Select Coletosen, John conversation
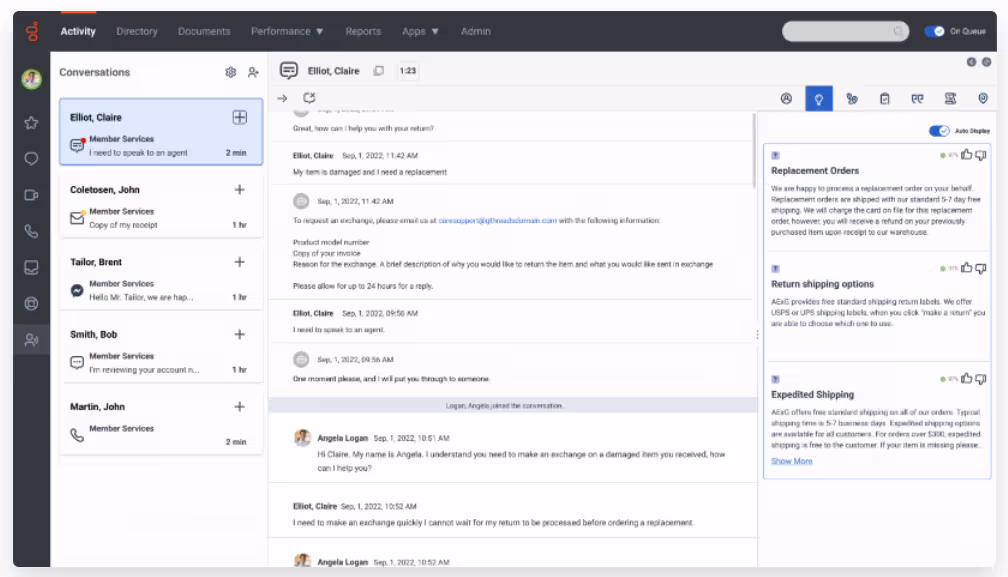 click(161, 206)
